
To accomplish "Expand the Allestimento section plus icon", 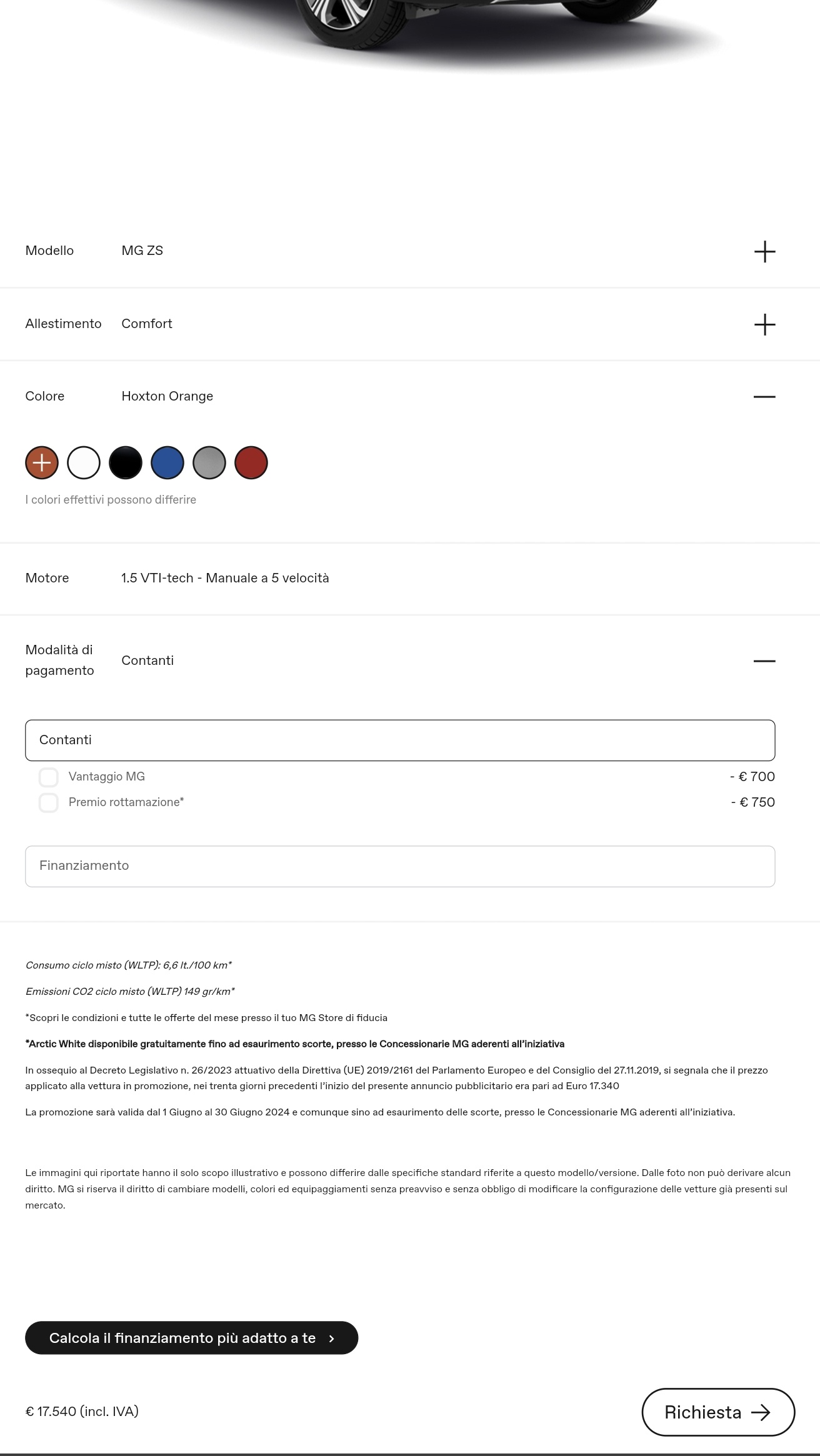I will (764, 324).
